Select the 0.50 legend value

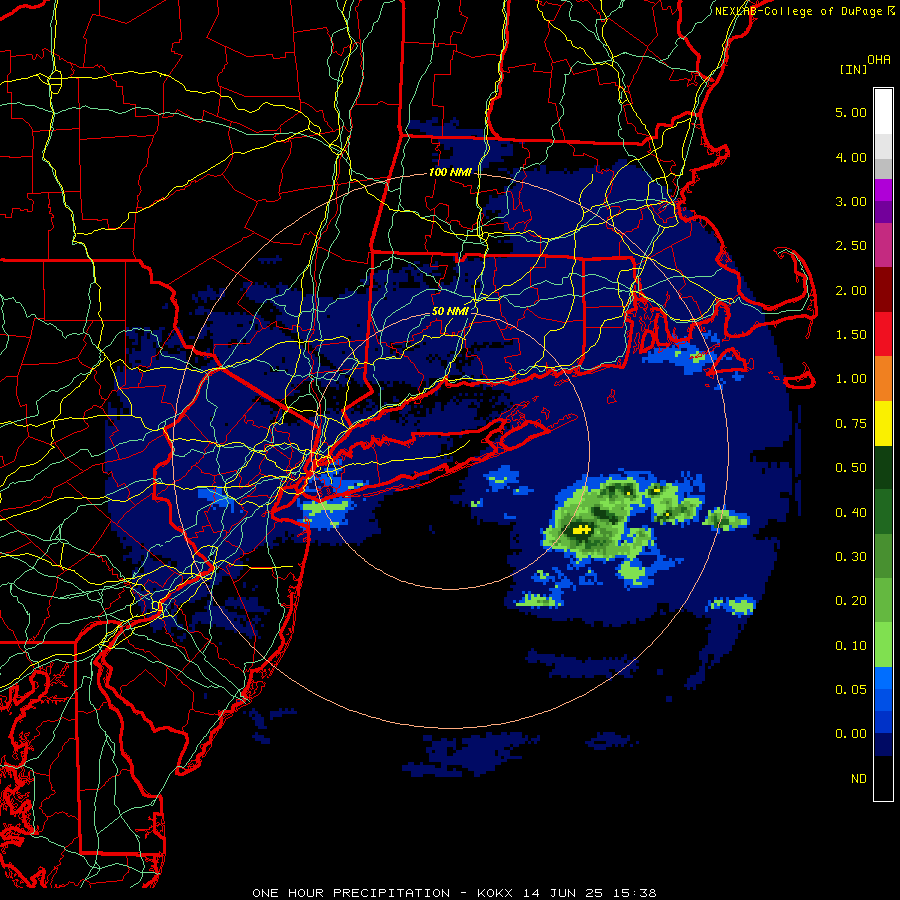[x=851, y=468]
